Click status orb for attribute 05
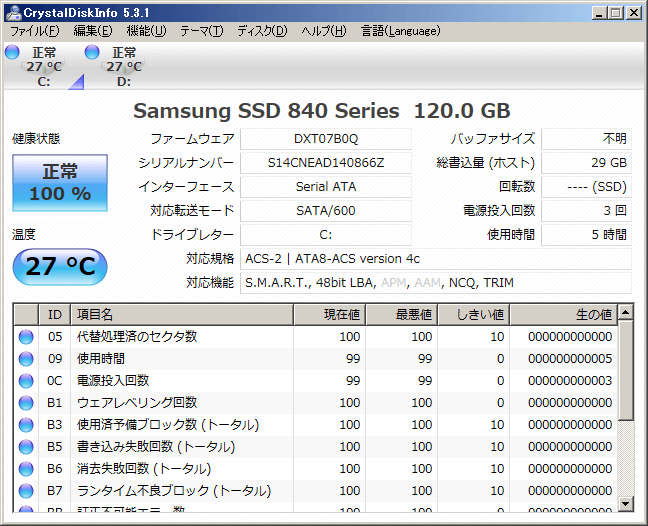The image size is (648, 526). (26, 337)
